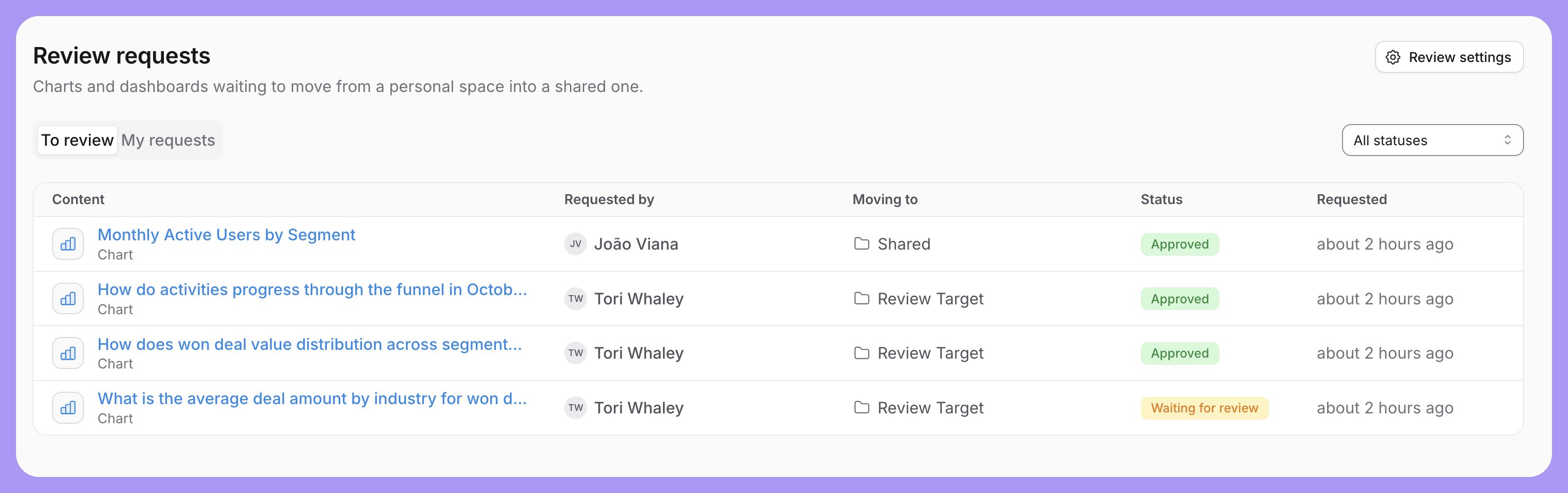Image resolution: width=1568 pixels, height=493 pixels.
Task: Open What is the average deal amount link
Action: click(x=312, y=399)
